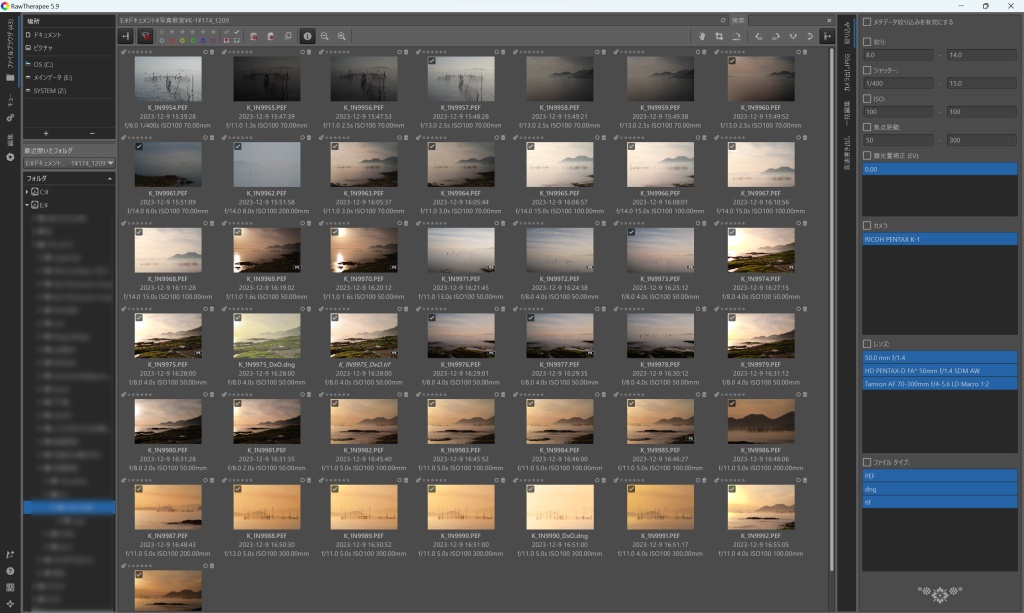This screenshot has width=1024, height=613.
Task: Clear all filters with the red funnel icon
Action: click(x=146, y=37)
